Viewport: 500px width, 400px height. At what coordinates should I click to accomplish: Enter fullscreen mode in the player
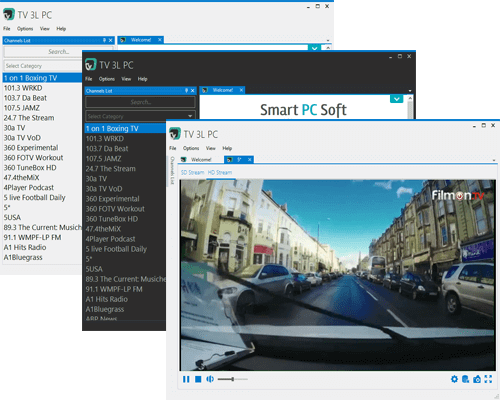click(x=488, y=379)
